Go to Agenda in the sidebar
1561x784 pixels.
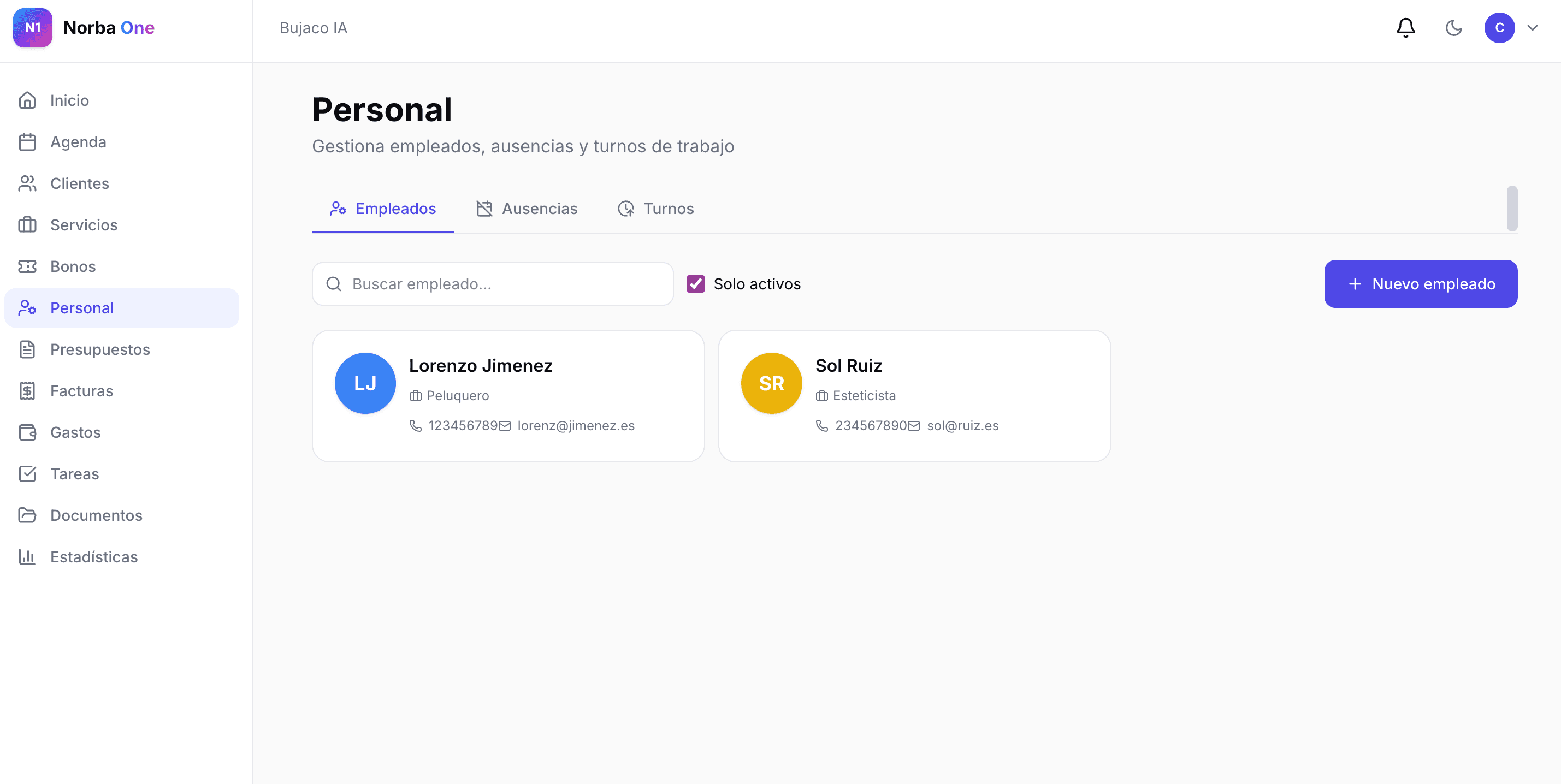coord(122,142)
